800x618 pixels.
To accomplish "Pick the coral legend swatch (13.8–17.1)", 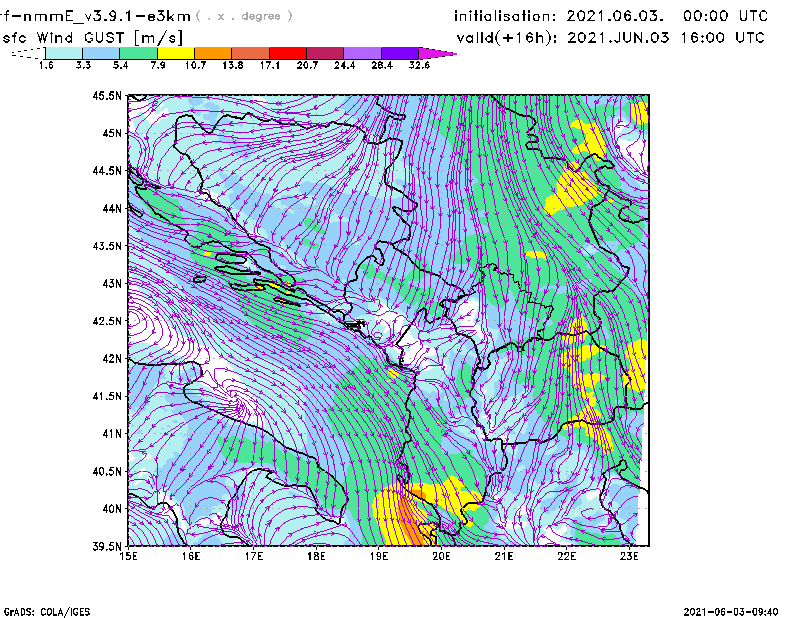I will pyautogui.click(x=251, y=53).
